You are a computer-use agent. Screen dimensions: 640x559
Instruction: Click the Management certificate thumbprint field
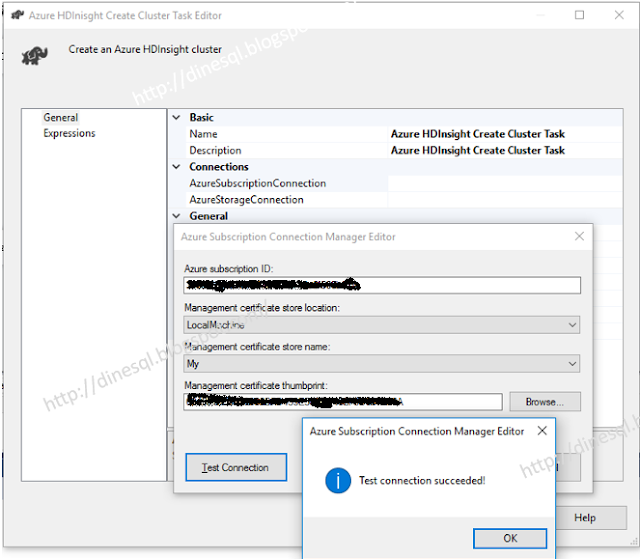(x=343, y=402)
